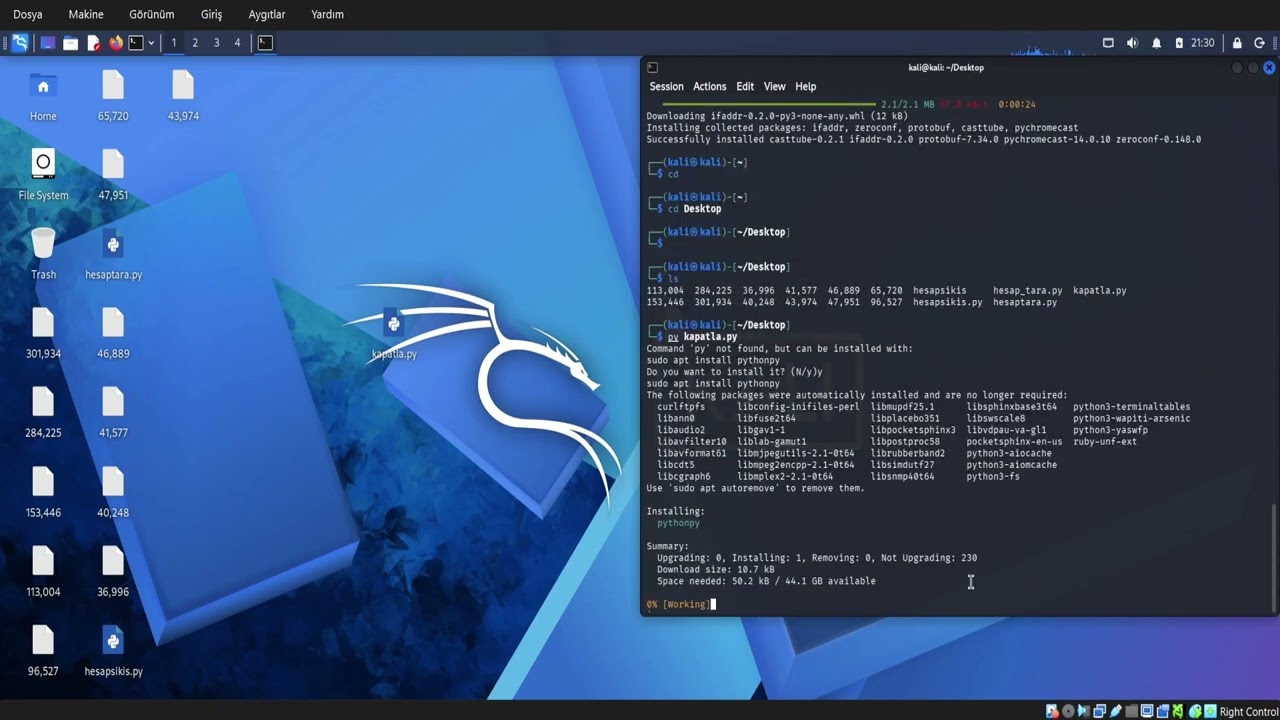1280x720 pixels.
Task: Select the 36,996 desktop file
Action: 113,571
